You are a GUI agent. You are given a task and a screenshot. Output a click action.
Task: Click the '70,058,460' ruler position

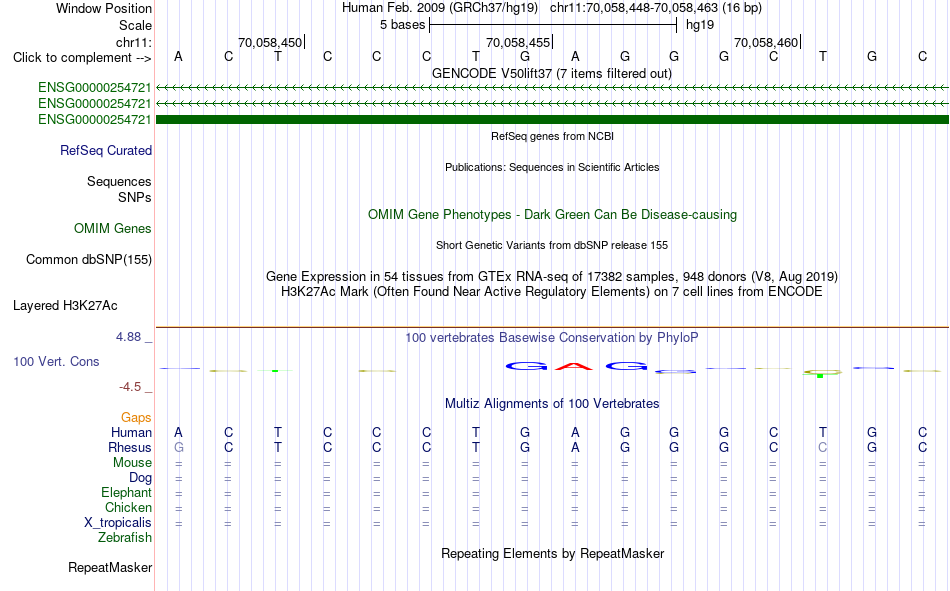[x=766, y=42]
